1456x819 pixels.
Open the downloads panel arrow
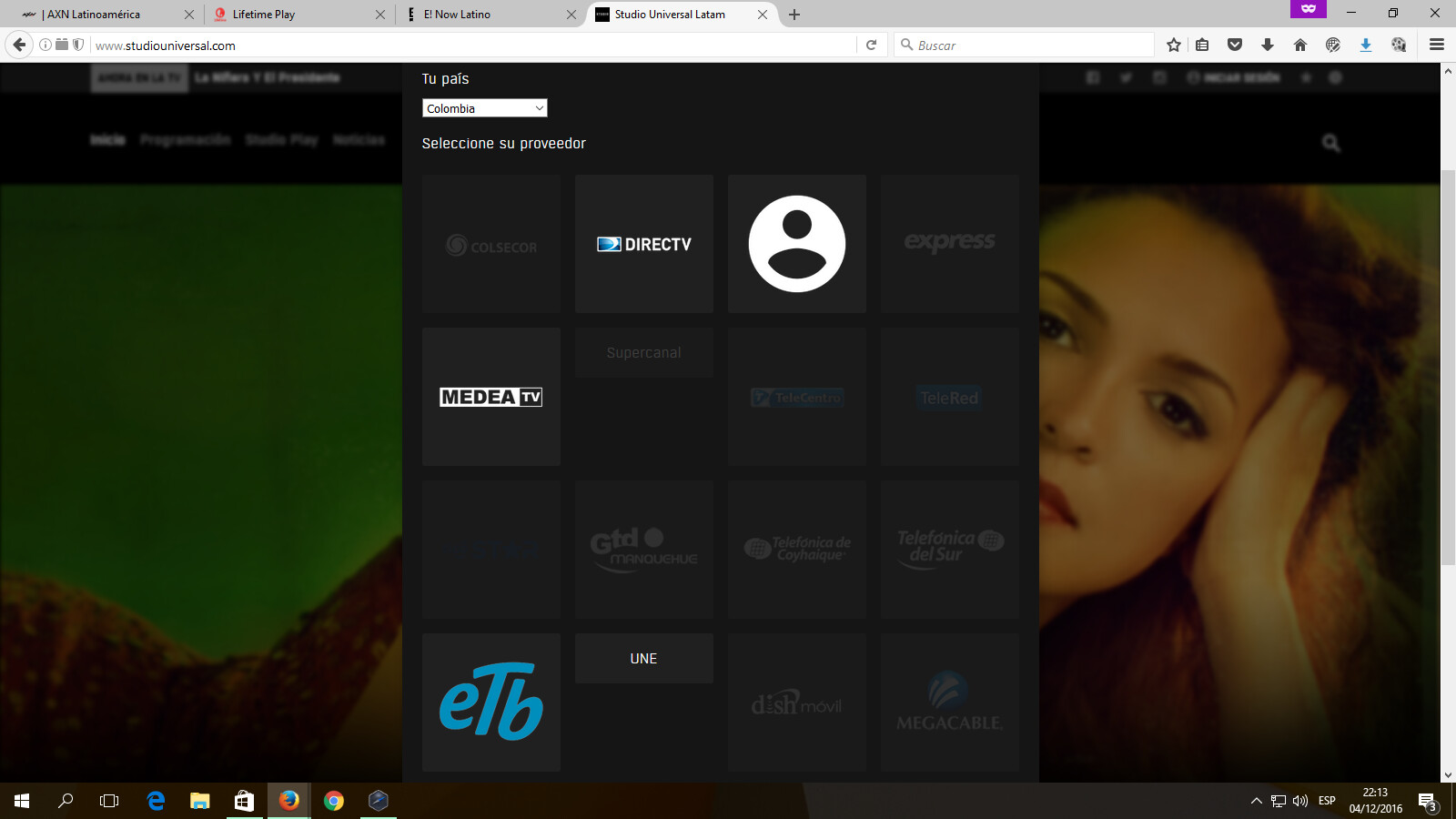pyautogui.click(x=1268, y=45)
